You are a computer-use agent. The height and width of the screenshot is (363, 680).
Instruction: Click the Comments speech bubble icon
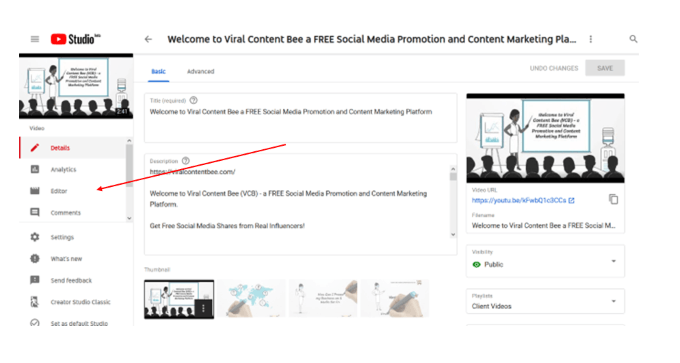point(35,212)
